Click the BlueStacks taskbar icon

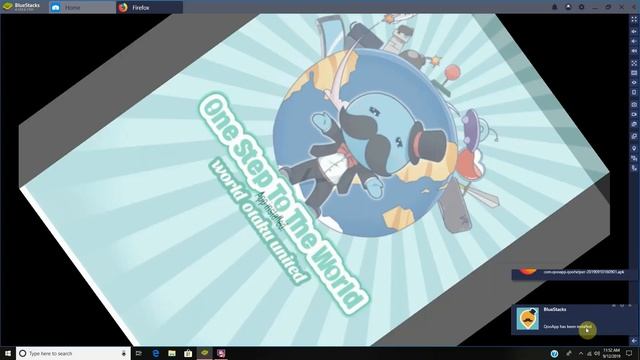(204, 353)
